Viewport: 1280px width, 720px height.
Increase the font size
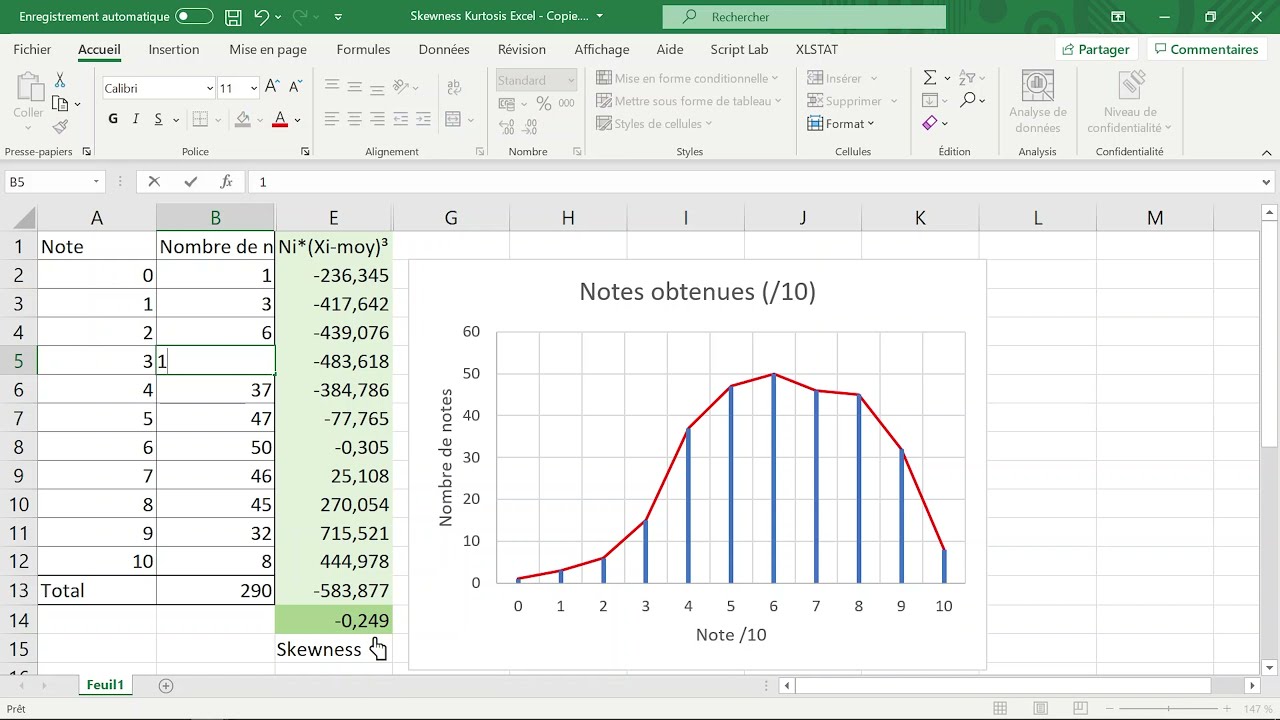[x=272, y=88]
